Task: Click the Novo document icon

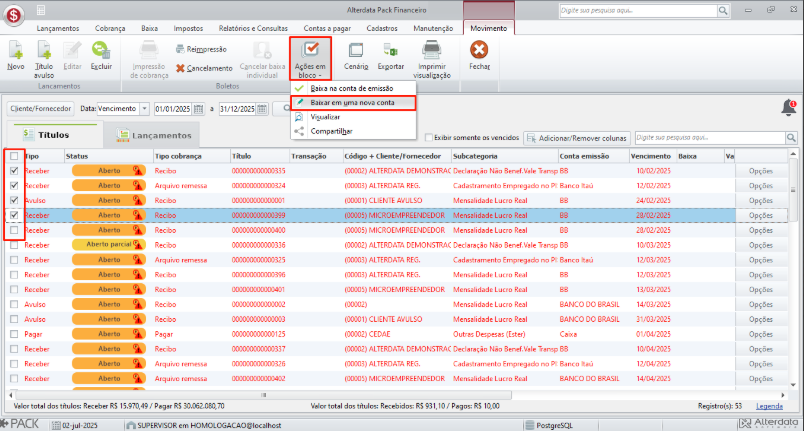Action: pos(15,50)
